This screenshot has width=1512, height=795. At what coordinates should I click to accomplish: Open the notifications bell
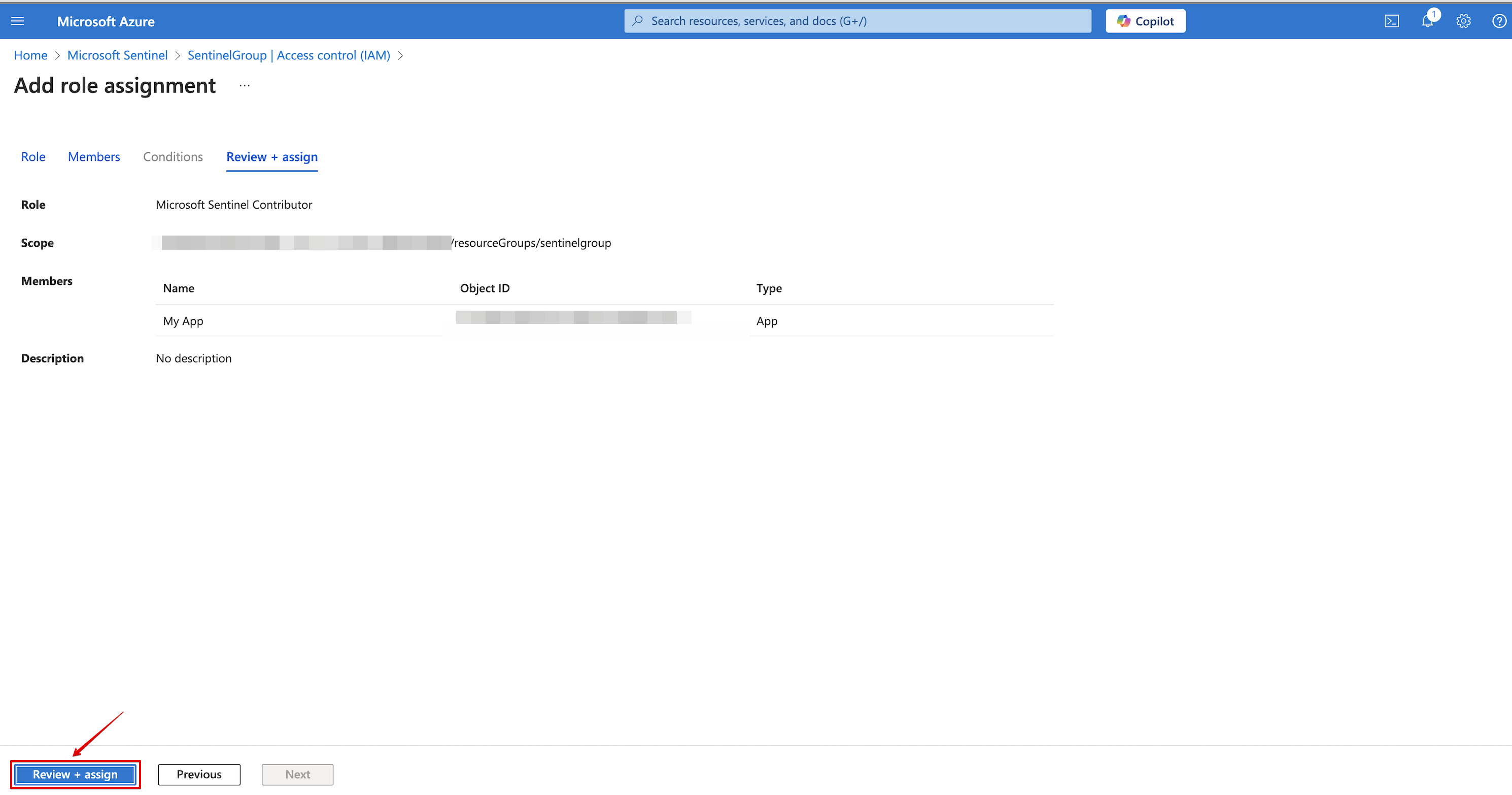pyautogui.click(x=1427, y=21)
